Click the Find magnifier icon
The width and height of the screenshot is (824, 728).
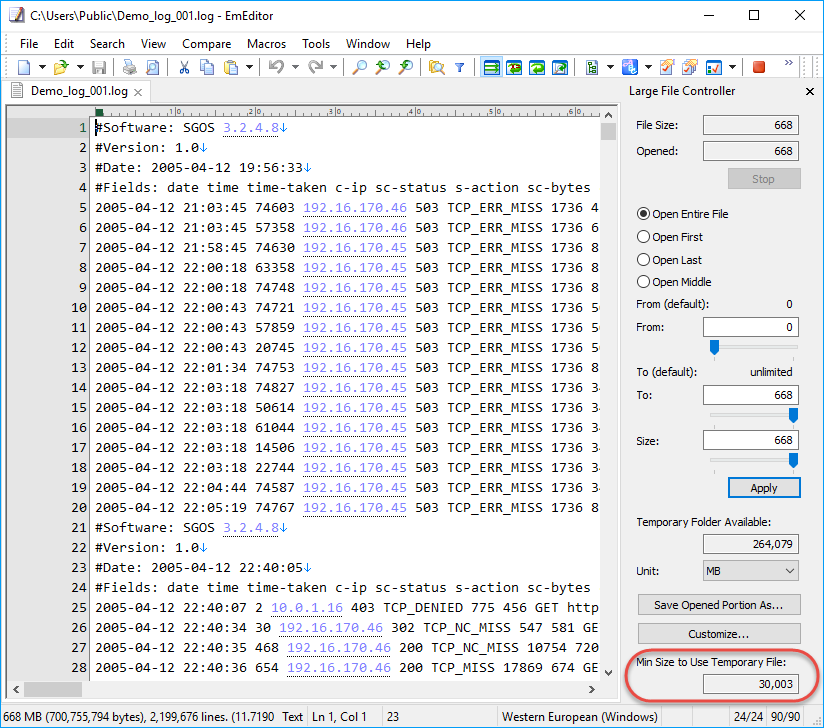(x=359, y=67)
